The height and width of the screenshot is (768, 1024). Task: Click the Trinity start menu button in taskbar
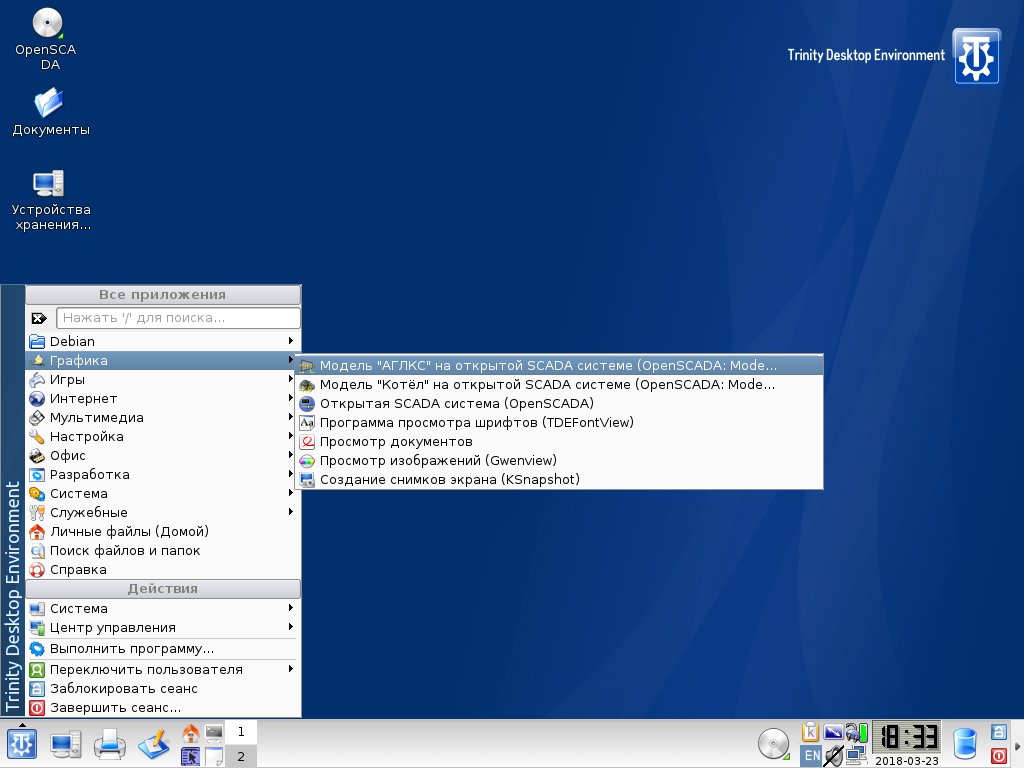tap(22, 744)
